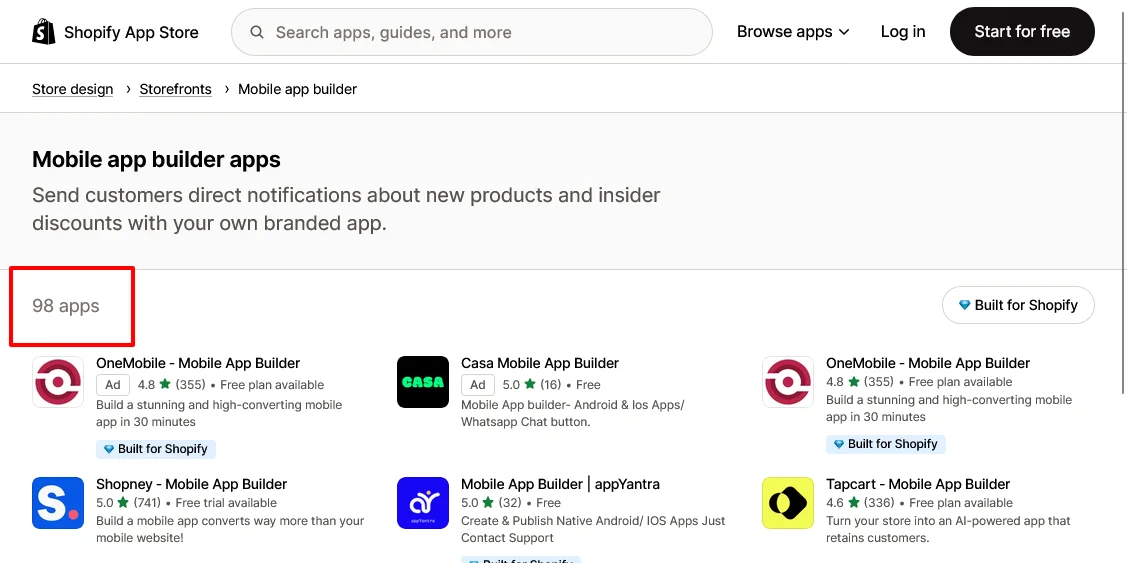The height and width of the screenshot is (563, 1127).
Task: Open the Shopney app icon
Action: (x=58, y=503)
